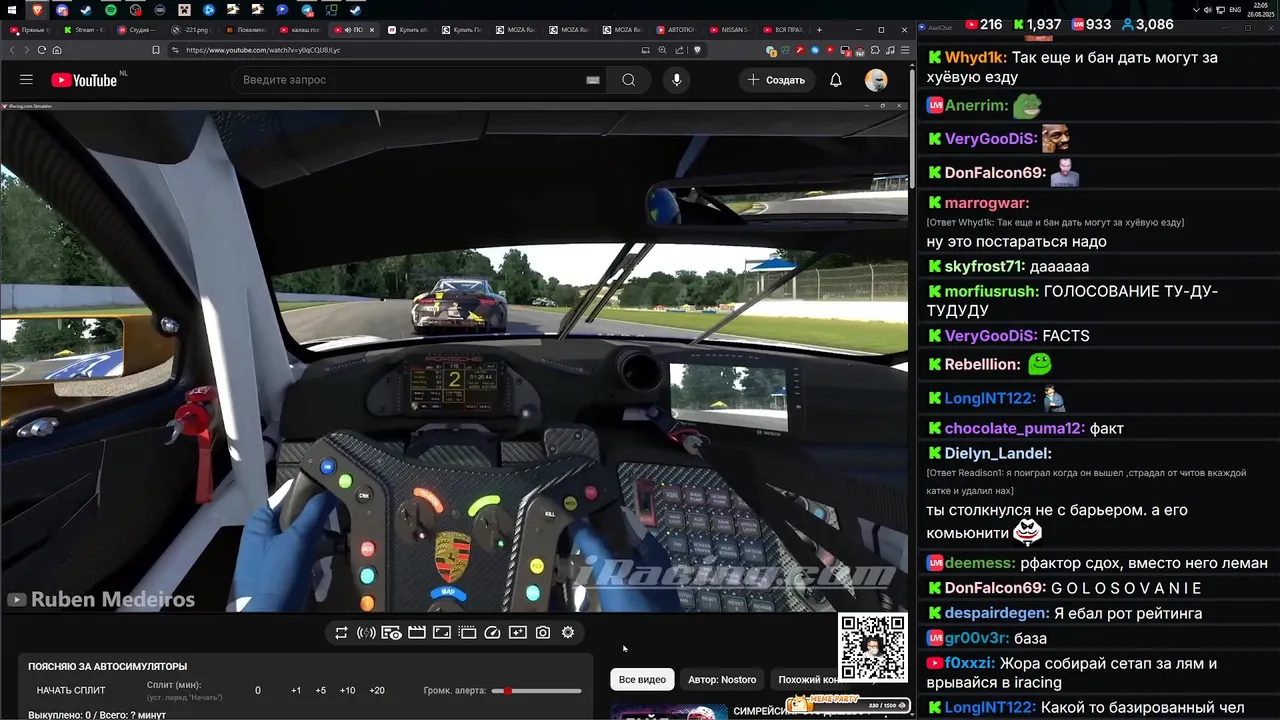Select the Все видео chip
Image resolution: width=1280 pixels, height=720 pixels.
[642, 680]
